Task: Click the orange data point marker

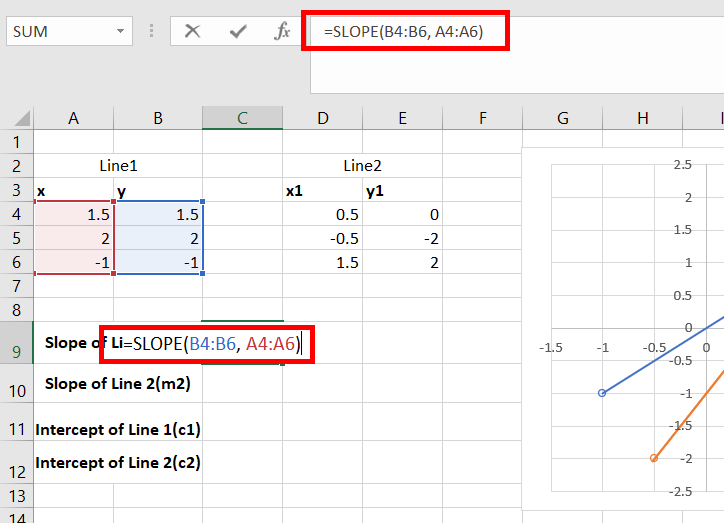Action: (x=654, y=458)
